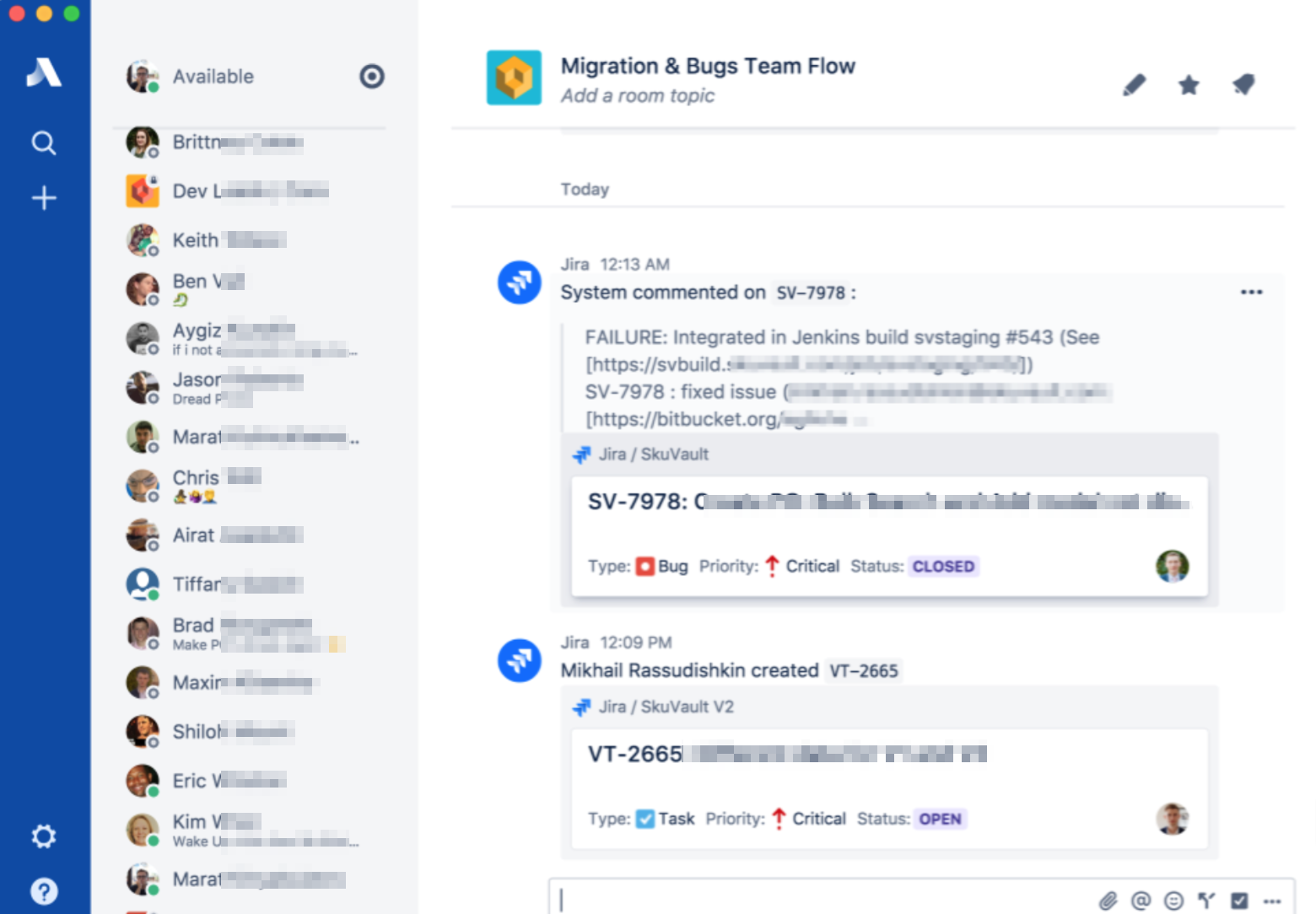1316x914 pixels.
Task: Open help with the question mark icon
Action: (x=43, y=890)
